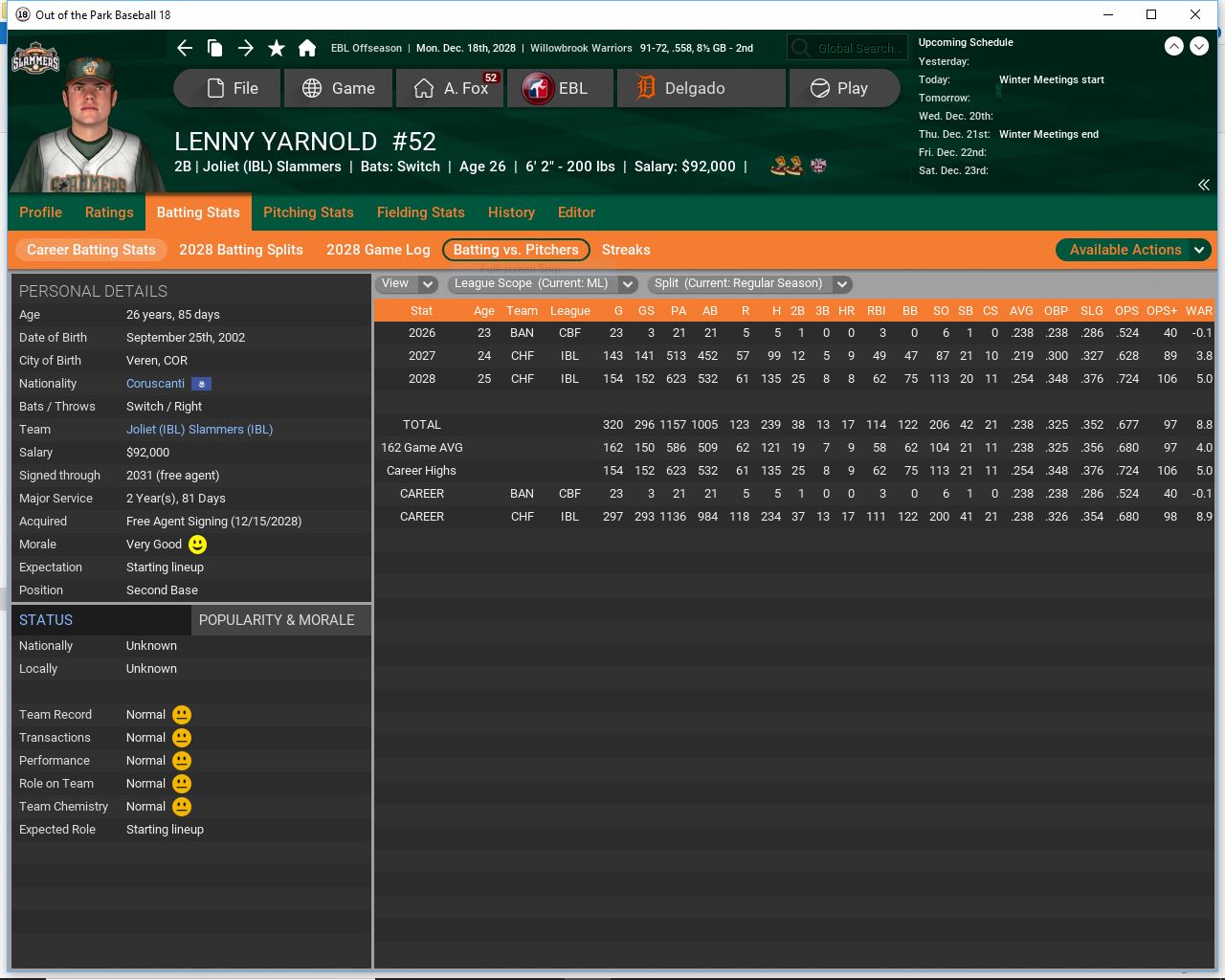Click the copy pages icon
This screenshot has height=980, width=1225.
tap(215, 48)
